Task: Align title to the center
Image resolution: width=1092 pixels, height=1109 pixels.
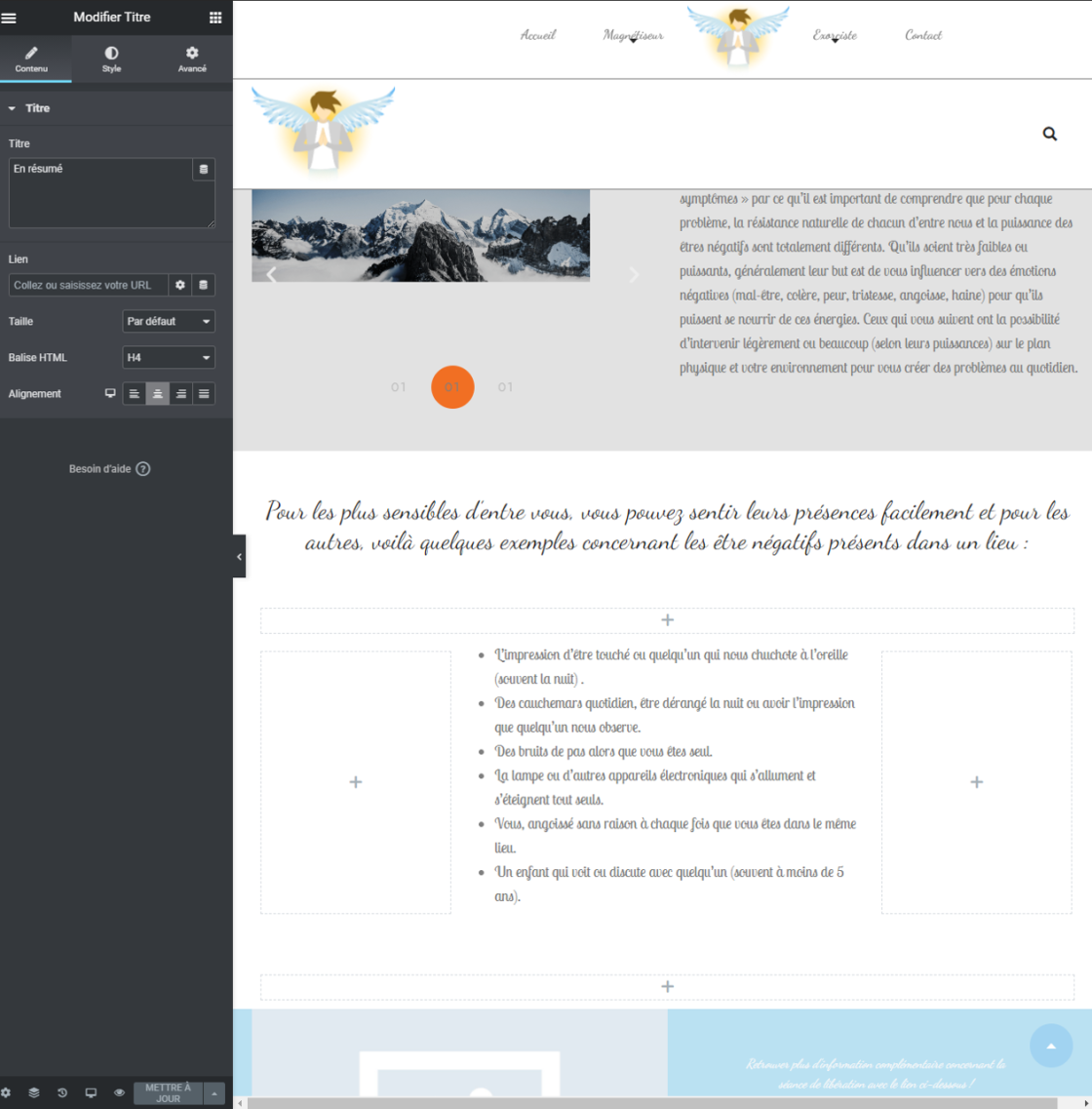Action: (x=158, y=394)
